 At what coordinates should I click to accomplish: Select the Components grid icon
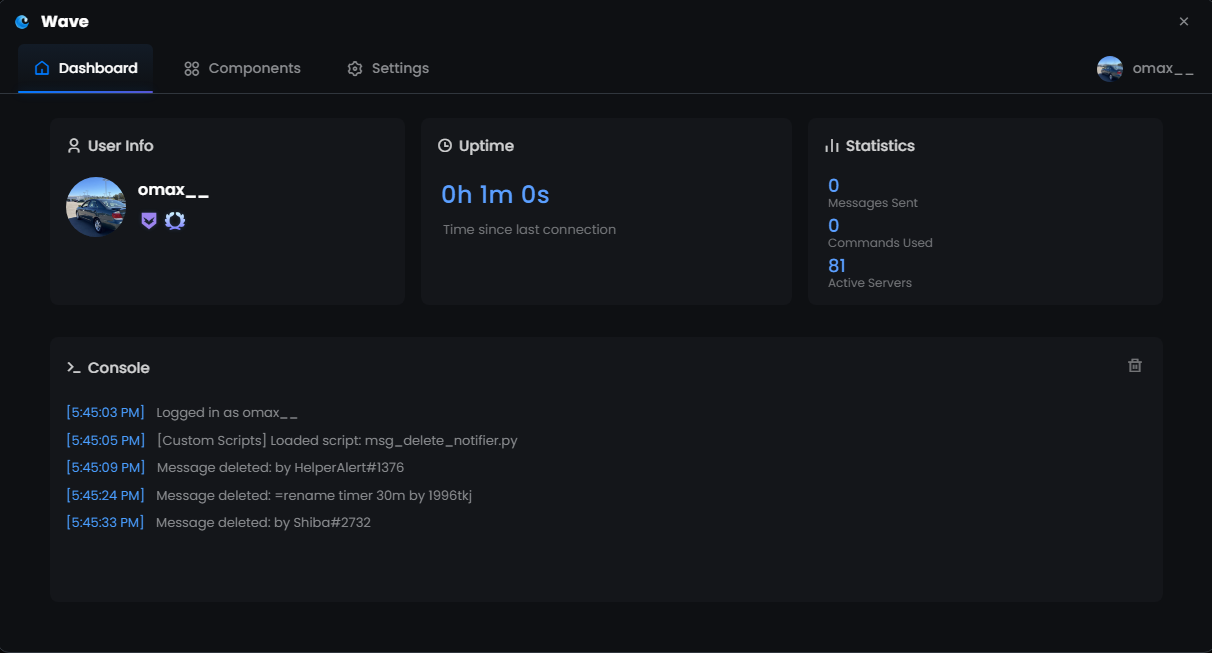coord(191,68)
